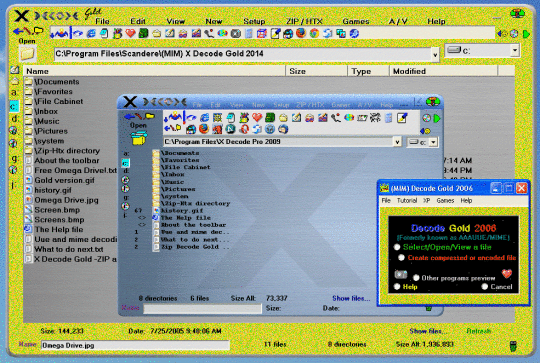Click the notepad pen icon in Pro 2009 toolbar

[402, 118]
